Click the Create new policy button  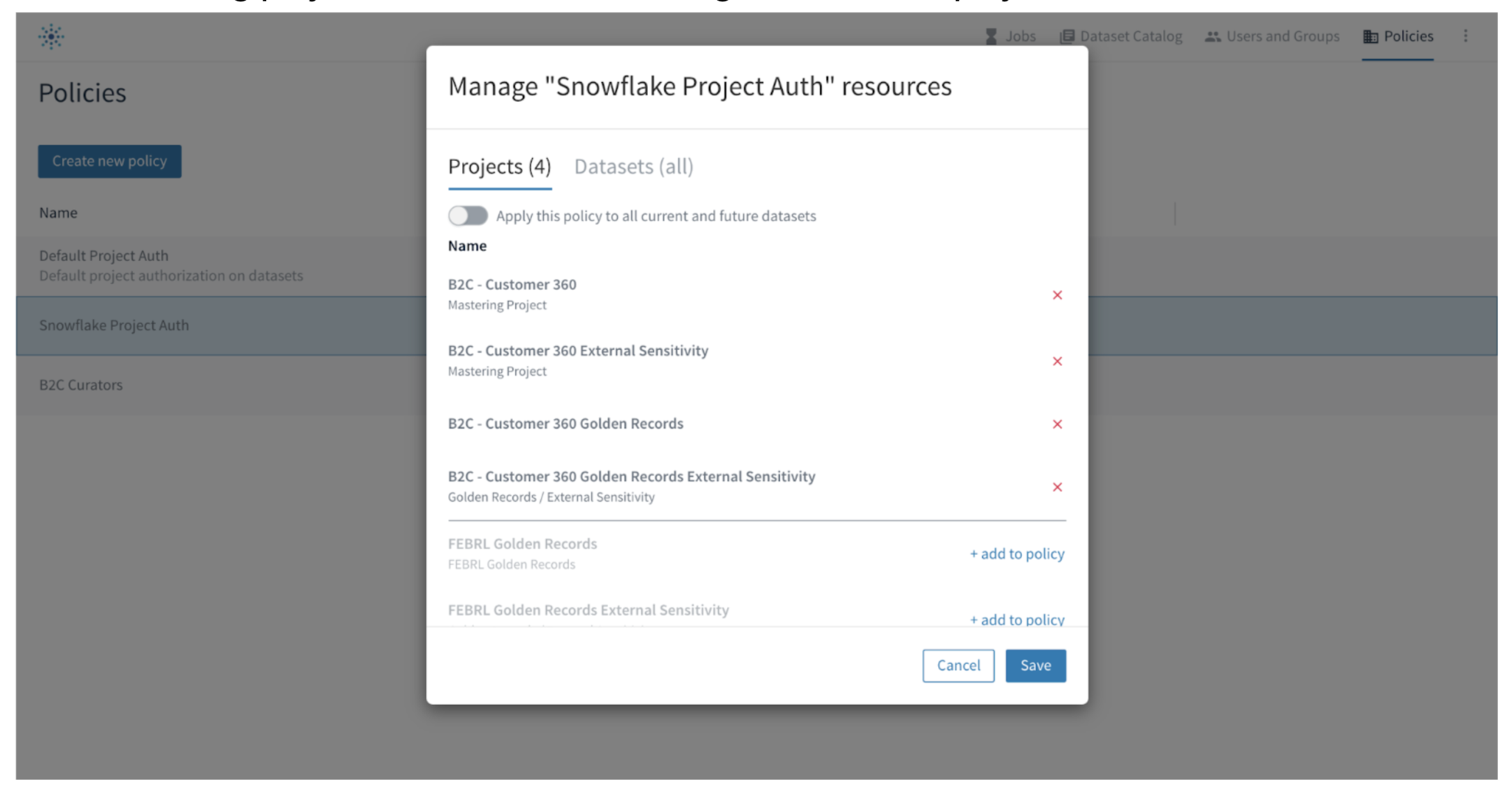[x=109, y=161]
